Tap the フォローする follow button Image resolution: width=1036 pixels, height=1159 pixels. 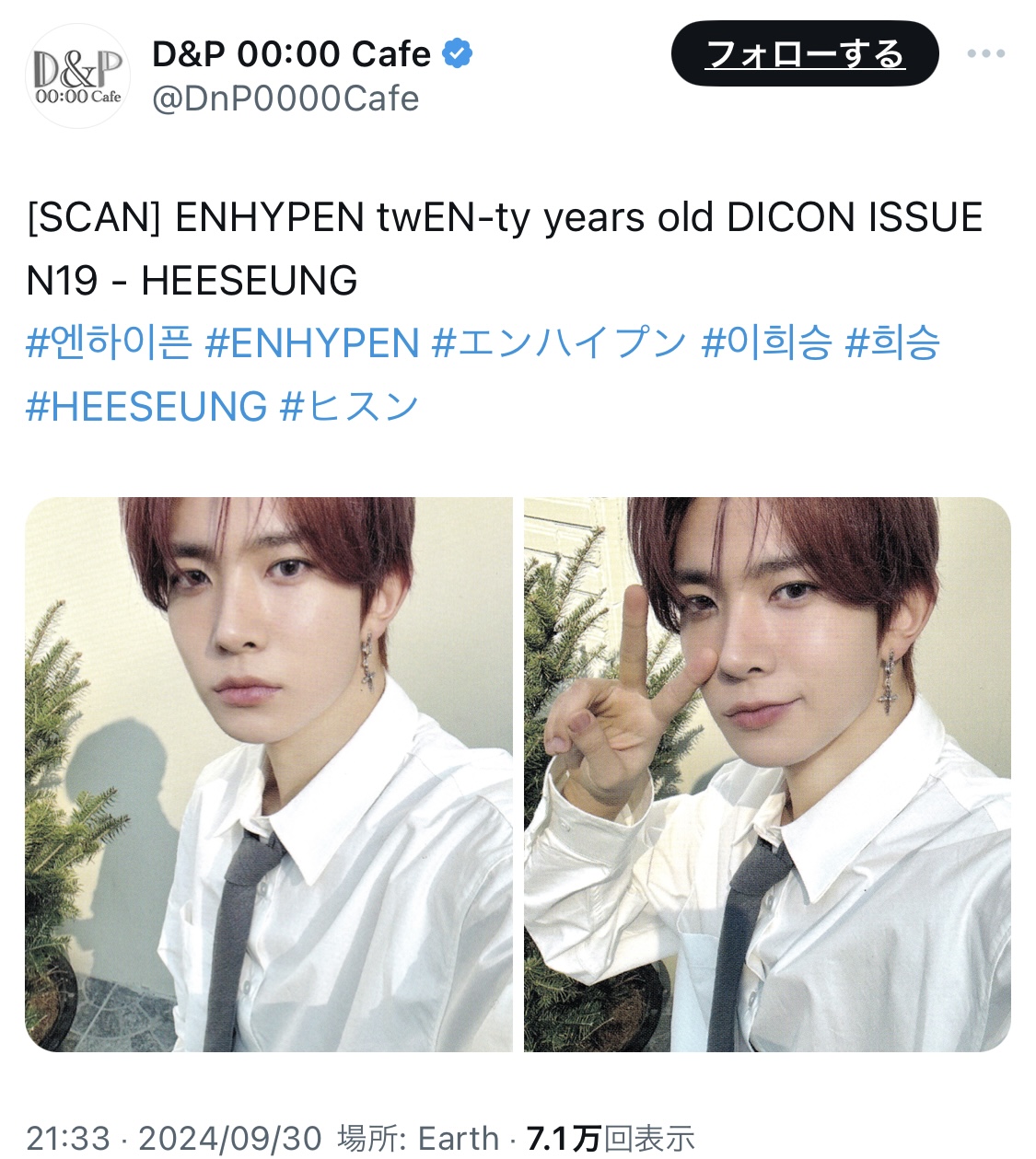[x=805, y=53]
